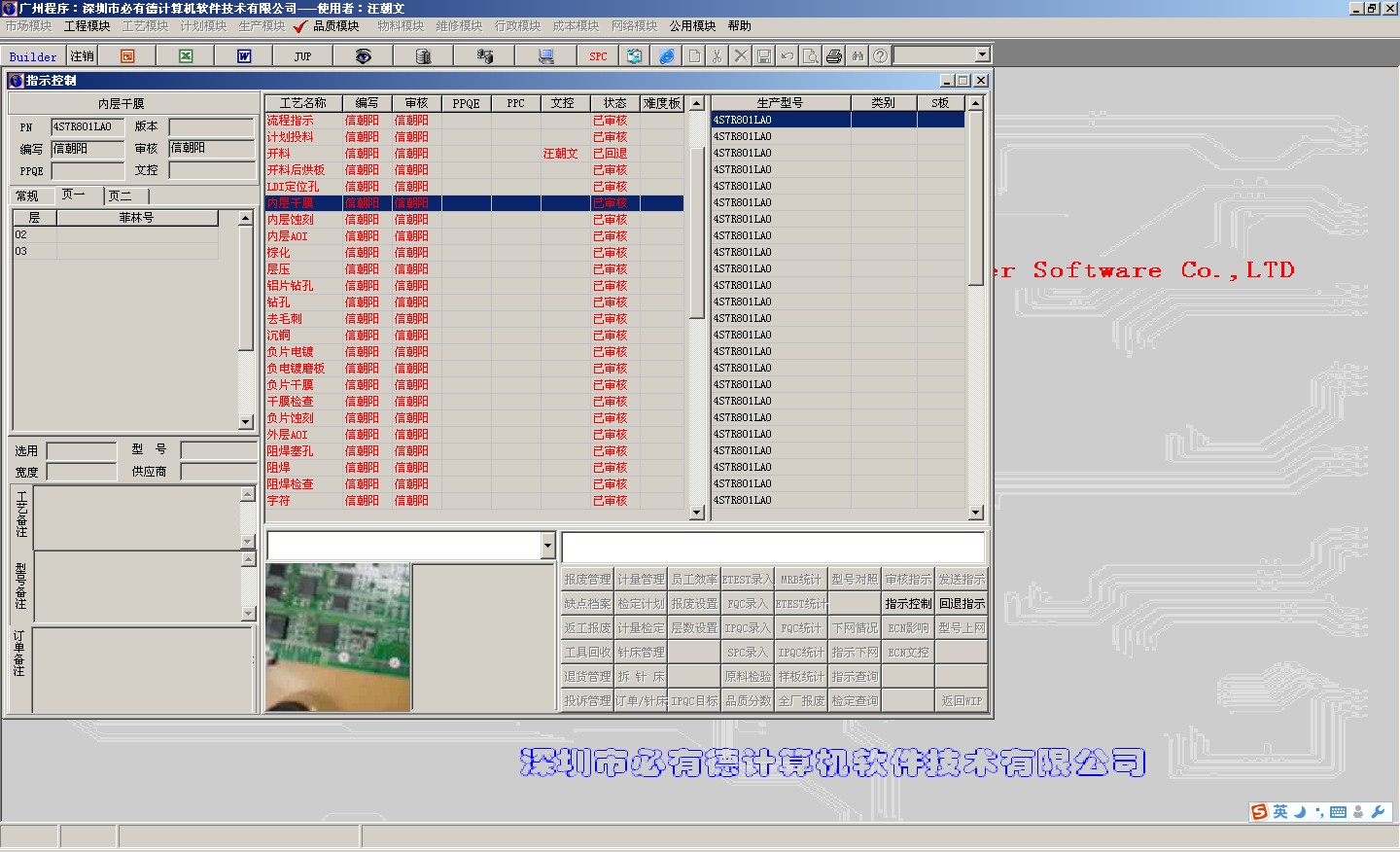Screen dimensions: 1400x852
Task: Open the 工程模块 menu
Action: 87,26
